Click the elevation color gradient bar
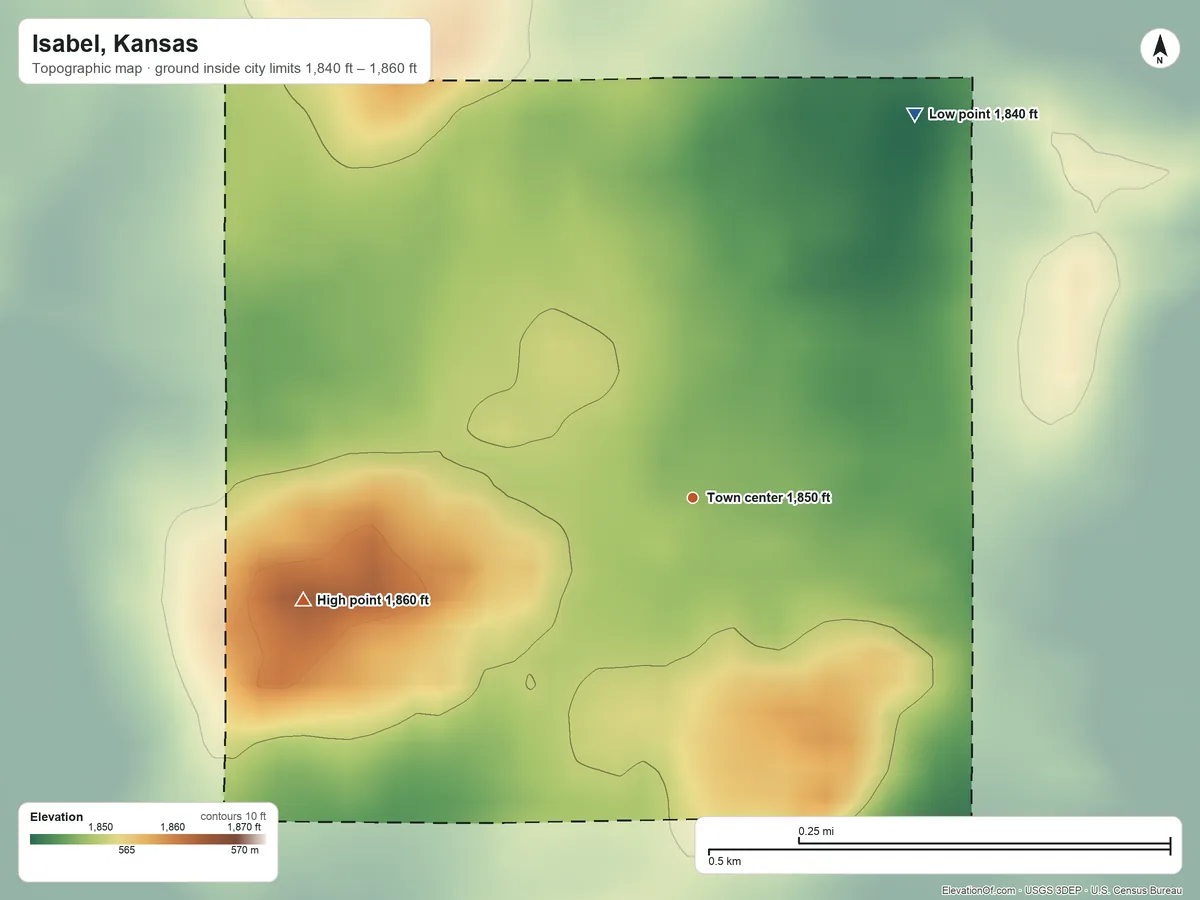Image resolution: width=1200 pixels, height=900 pixels. (x=148, y=839)
